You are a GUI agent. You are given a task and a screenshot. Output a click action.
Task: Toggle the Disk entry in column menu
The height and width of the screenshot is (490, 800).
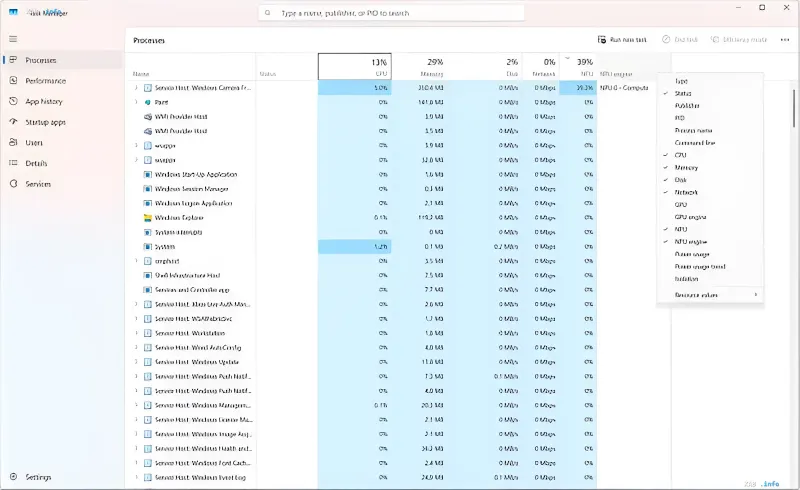coord(710,180)
